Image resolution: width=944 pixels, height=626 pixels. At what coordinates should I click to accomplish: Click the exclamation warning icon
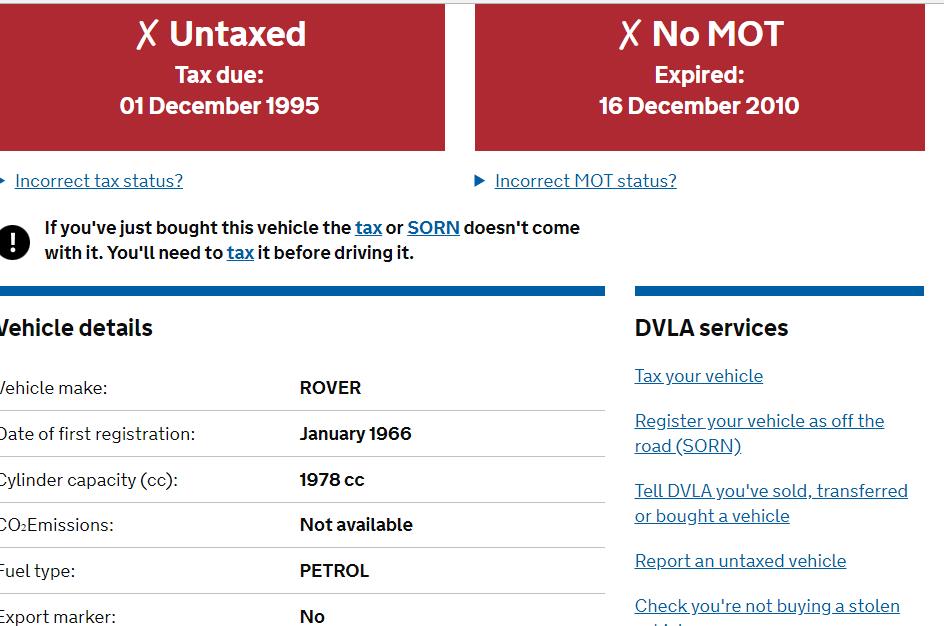(x=13, y=242)
